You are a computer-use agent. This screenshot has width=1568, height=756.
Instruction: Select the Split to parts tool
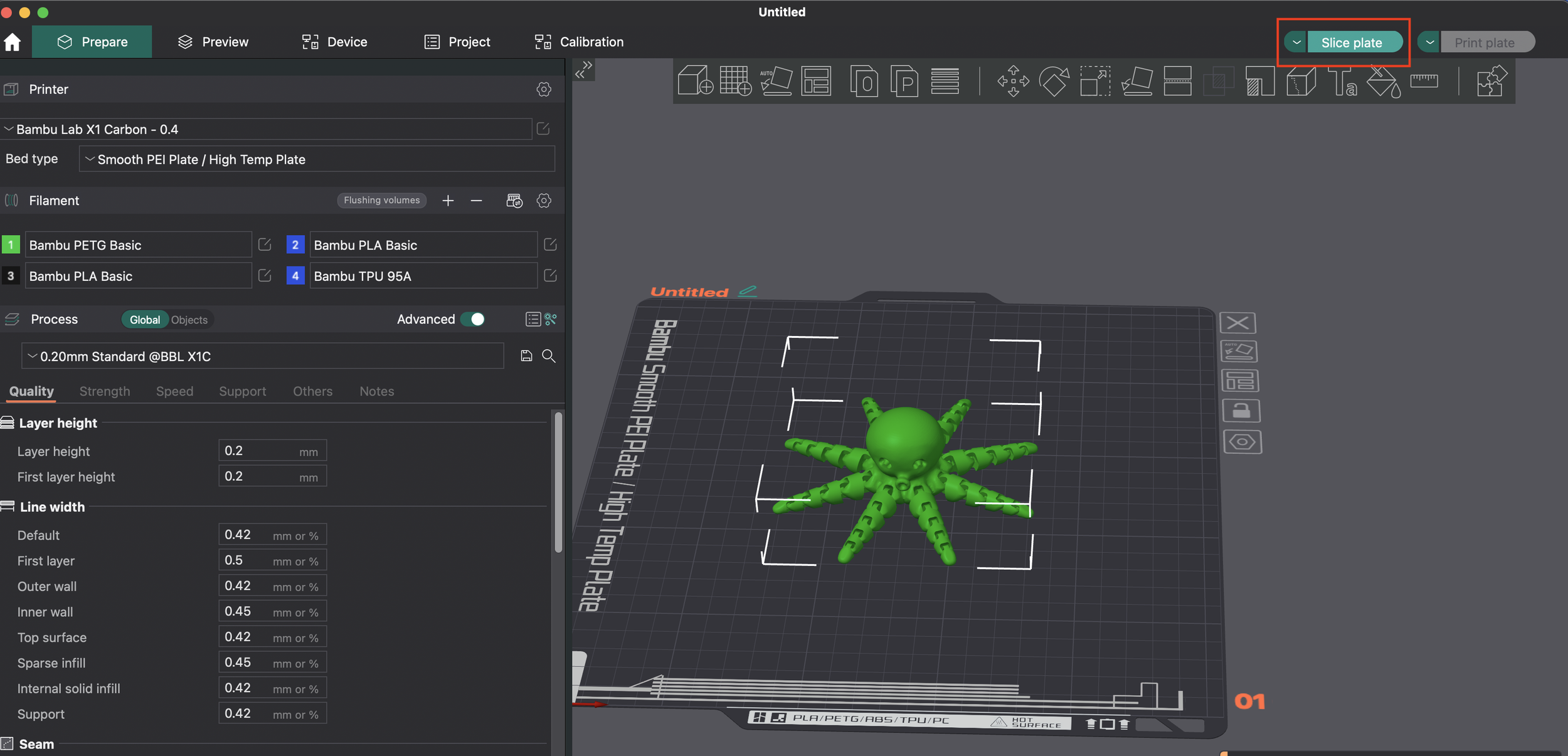904,81
